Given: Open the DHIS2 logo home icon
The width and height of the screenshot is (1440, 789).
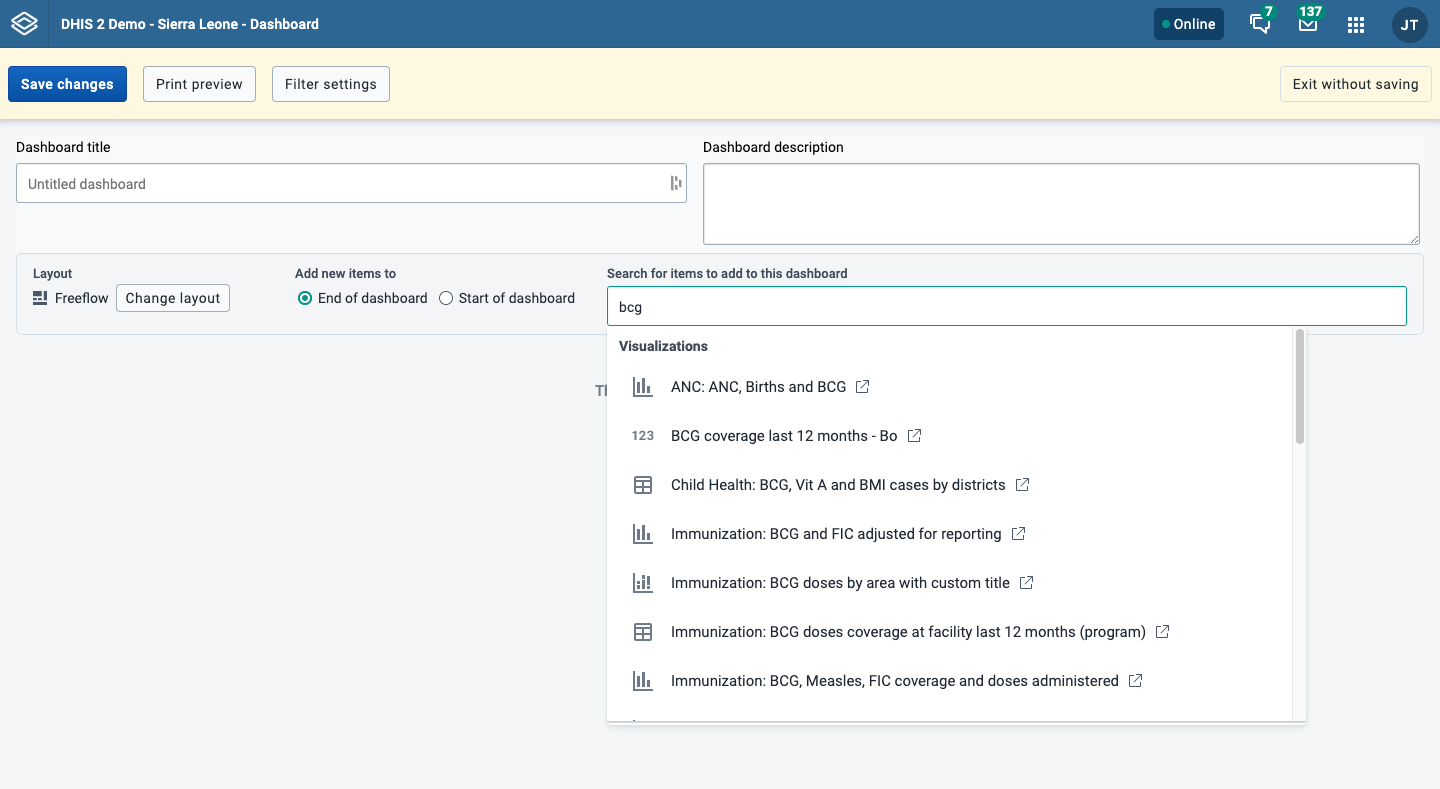Looking at the screenshot, I should tap(24, 24).
